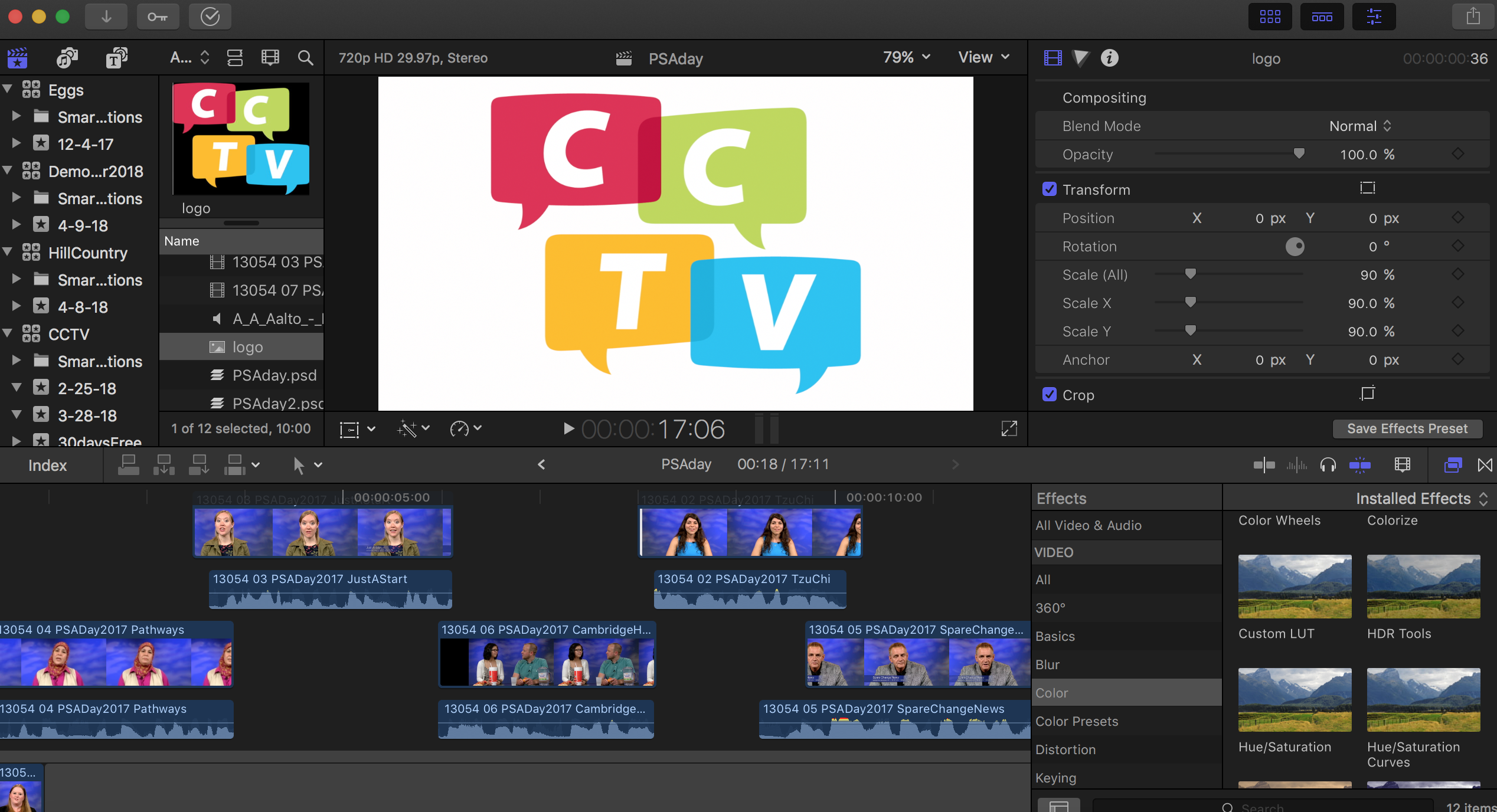Open the 79% viewer zoom dropdown
The height and width of the screenshot is (812, 1497).
pyautogui.click(x=907, y=57)
